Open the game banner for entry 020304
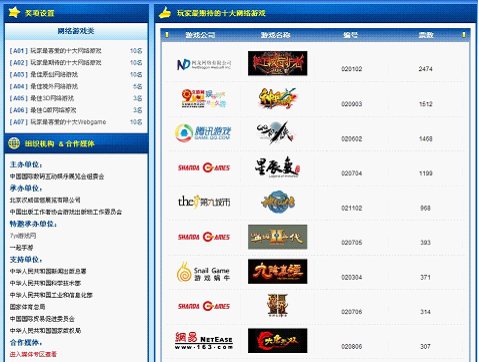This screenshot has width=479, height=362. tap(277, 271)
